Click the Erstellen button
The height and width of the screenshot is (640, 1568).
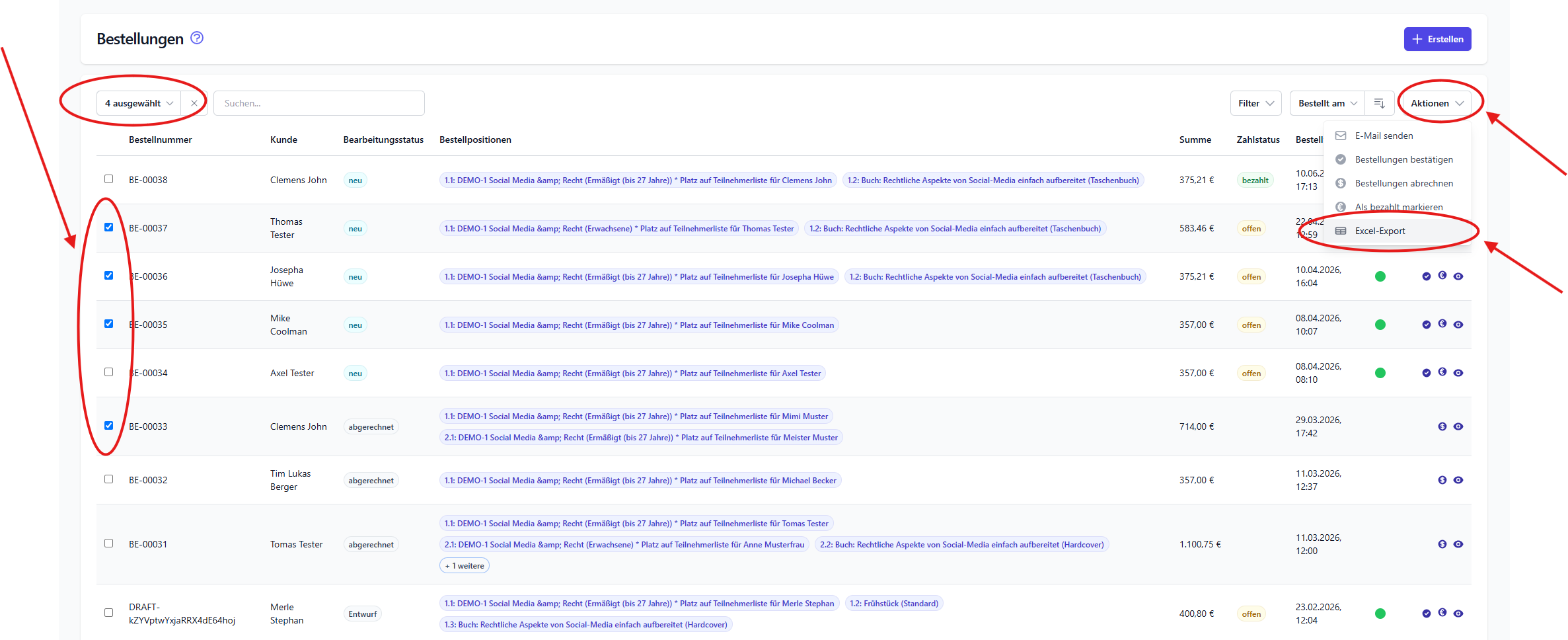pos(1437,39)
